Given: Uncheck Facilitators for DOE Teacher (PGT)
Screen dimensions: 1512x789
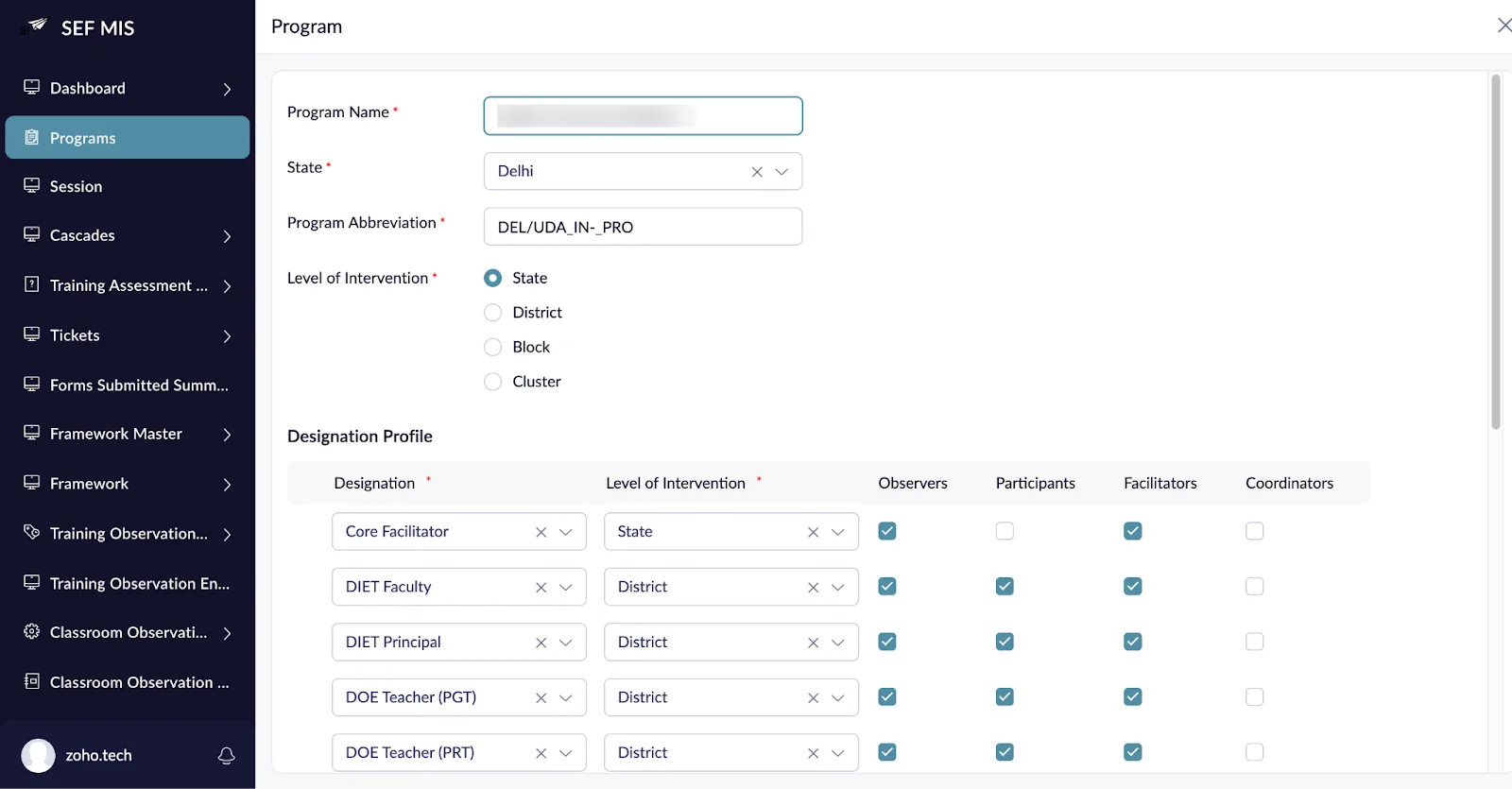Looking at the screenshot, I should click(1133, 696).
